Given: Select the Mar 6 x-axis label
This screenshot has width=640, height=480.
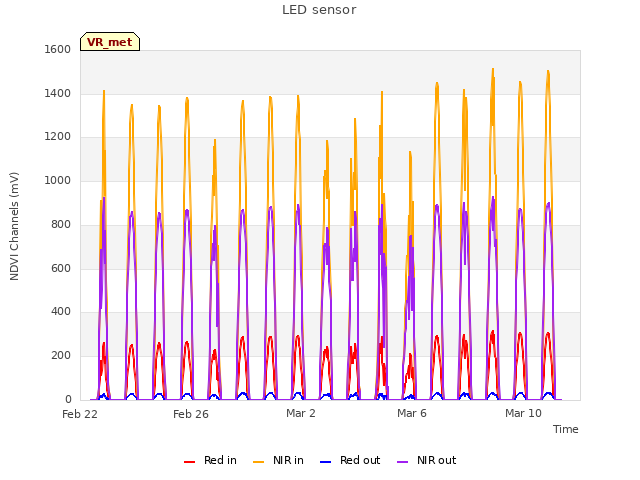Looking at the screenshot, I should click(412, 413).
